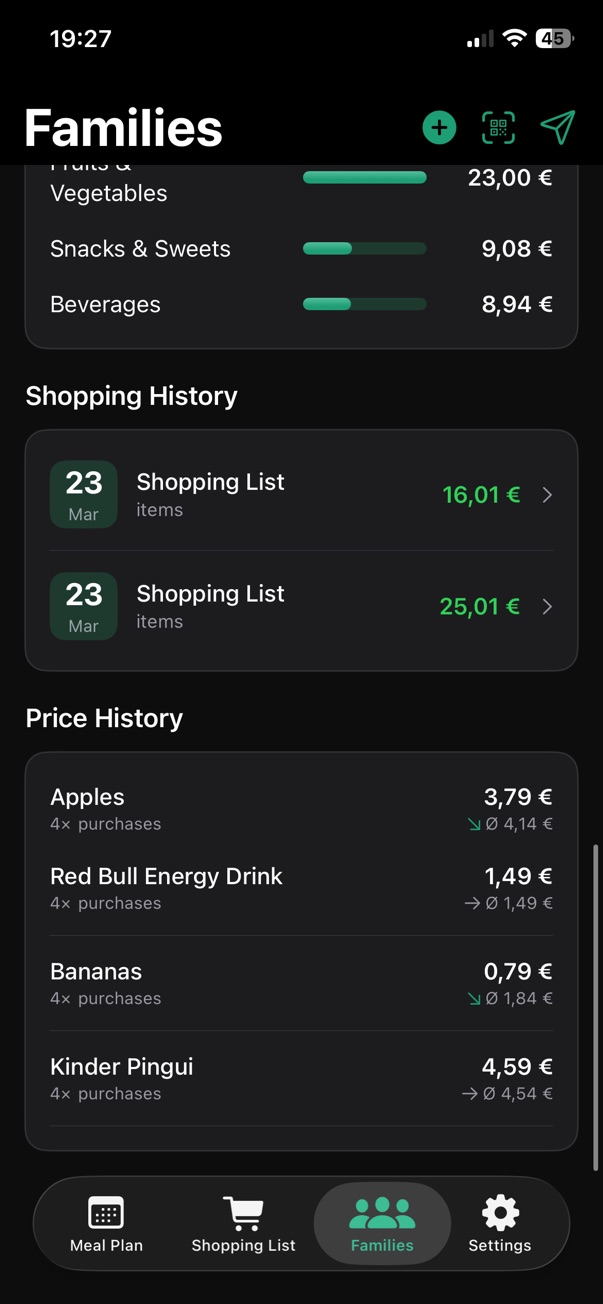603x1304 pixels.
Task: Open the QR code scanner icon
Action: (x=498, y=128)
